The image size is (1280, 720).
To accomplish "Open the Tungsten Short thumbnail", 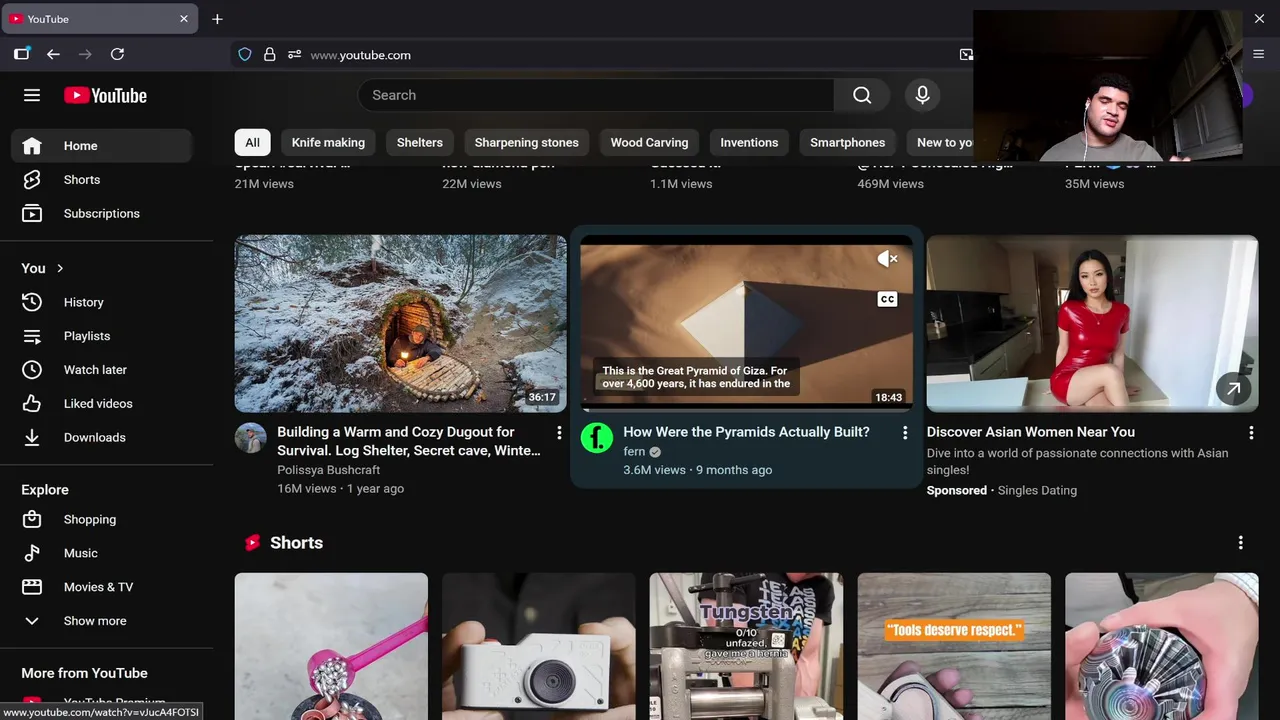I will (746, 646).
